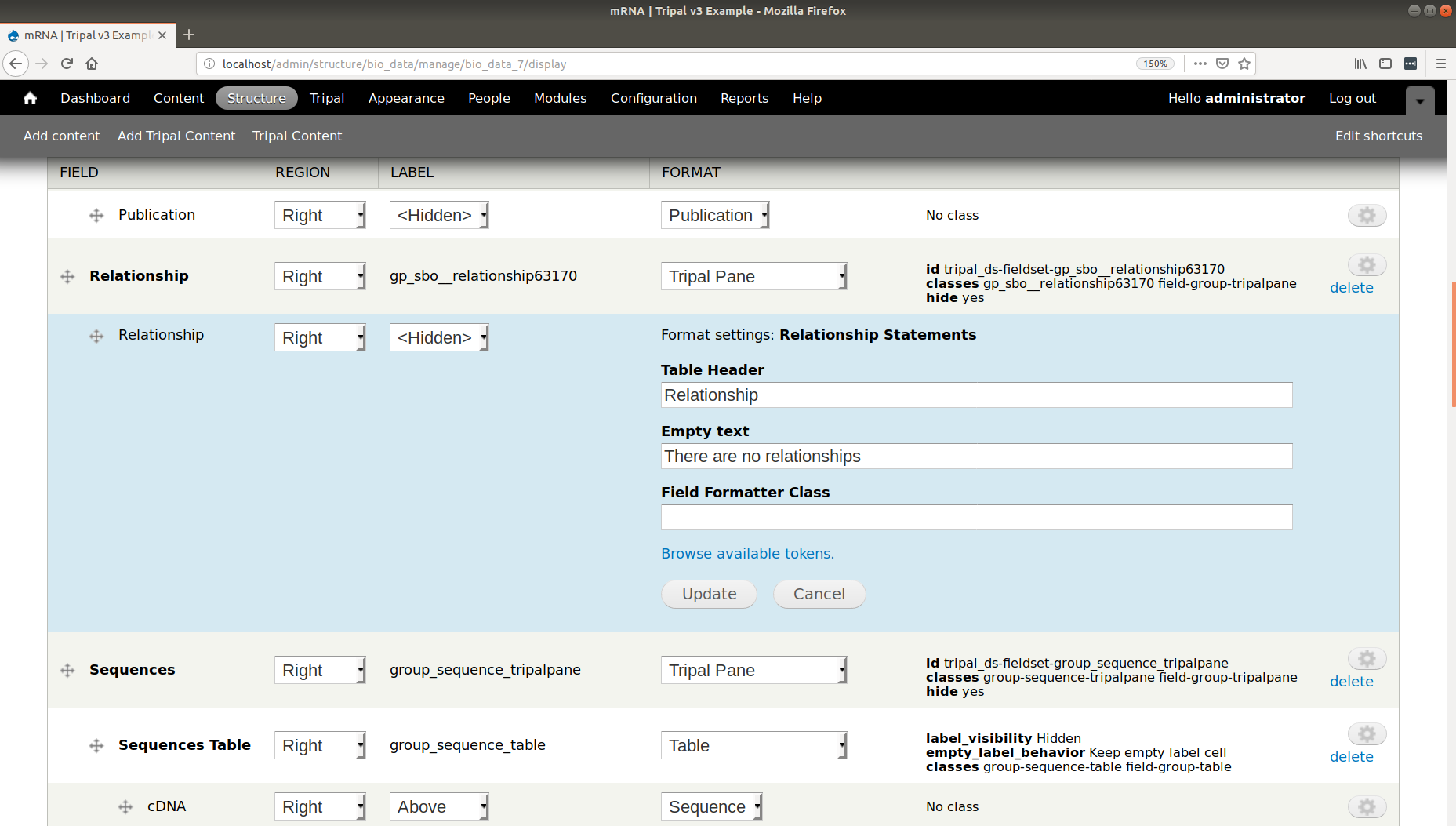
Task: Click drag handle next to cDNA field
Action: pyautogui.click(x=125, y=807)
